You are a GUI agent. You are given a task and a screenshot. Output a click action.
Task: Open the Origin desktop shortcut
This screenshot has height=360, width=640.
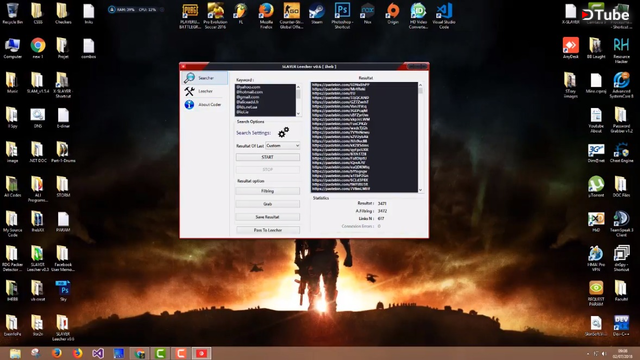tap(393, 14)
